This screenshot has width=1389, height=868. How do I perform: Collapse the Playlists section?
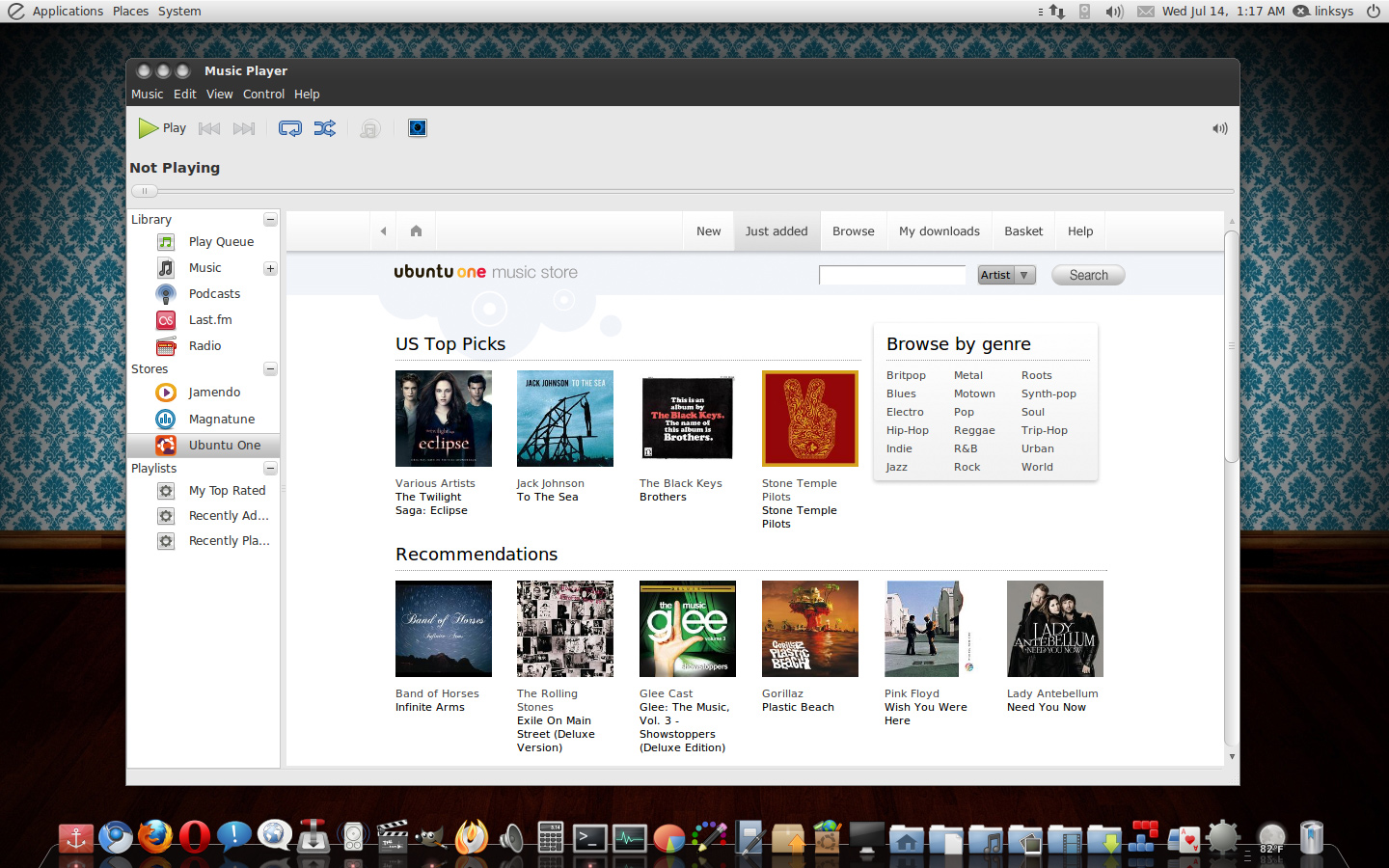click(270, 469)
